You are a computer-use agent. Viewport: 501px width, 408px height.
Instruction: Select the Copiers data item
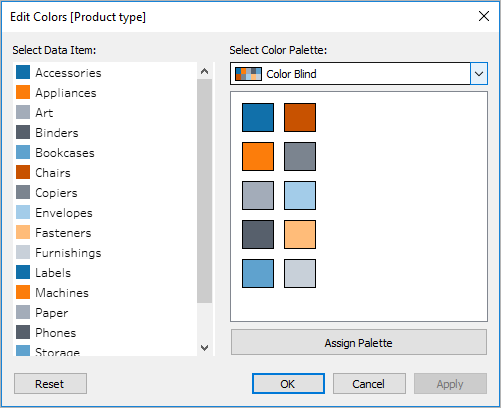click(x=105, y=193)
